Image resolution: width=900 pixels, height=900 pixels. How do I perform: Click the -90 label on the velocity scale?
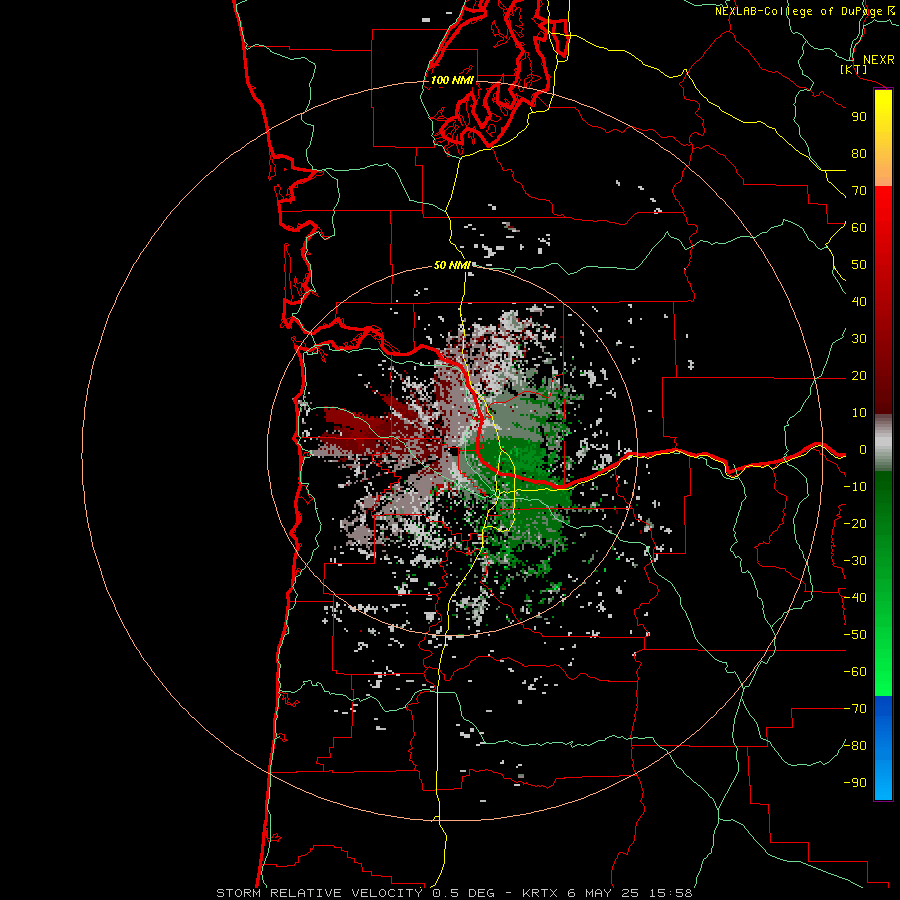(855, 783)
